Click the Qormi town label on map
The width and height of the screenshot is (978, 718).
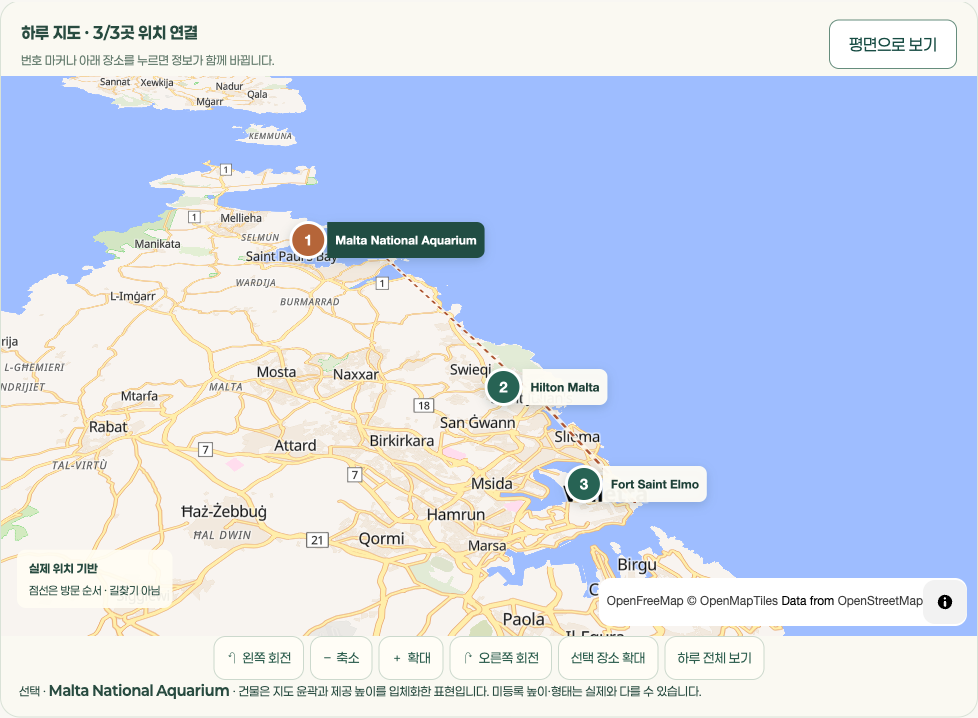tap(381, 539)
